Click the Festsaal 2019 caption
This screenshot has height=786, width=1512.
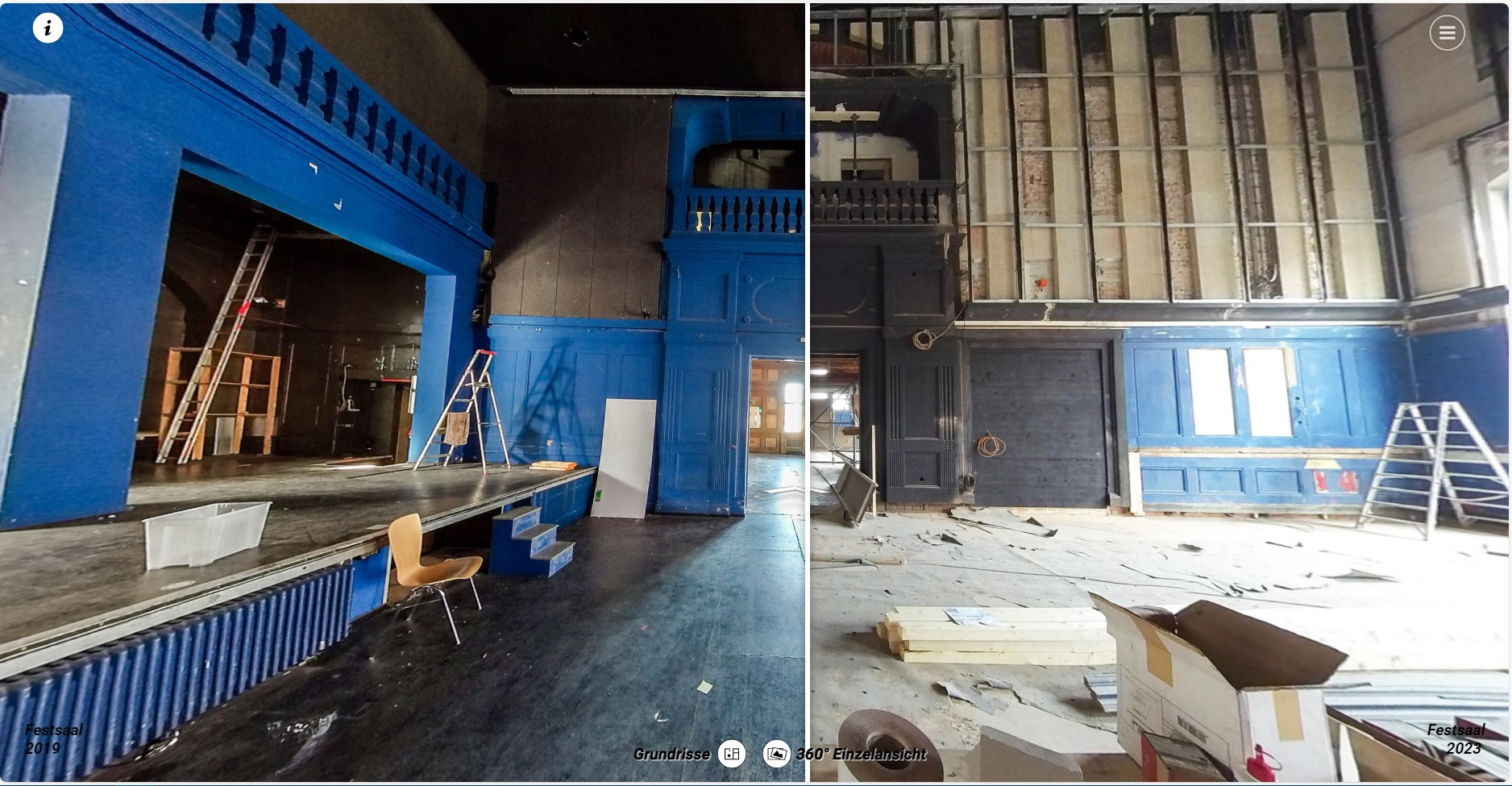53,738
